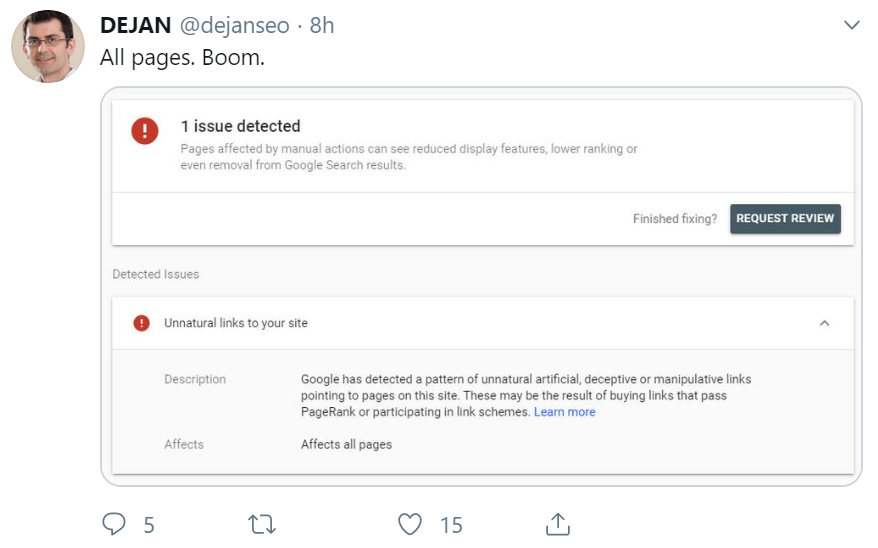Click the small red warning icon beside 'Unnatural links'
This screenshot has height=548, width=878.
point(142,323)
